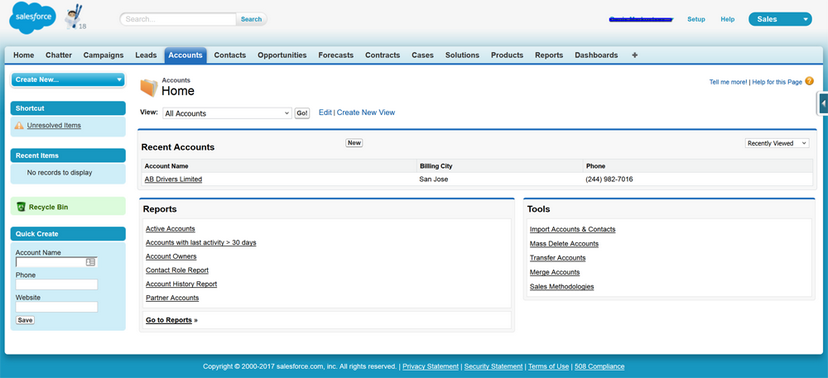Click the Create New View link
828x378 pixels.
click(x=366, y=112)
